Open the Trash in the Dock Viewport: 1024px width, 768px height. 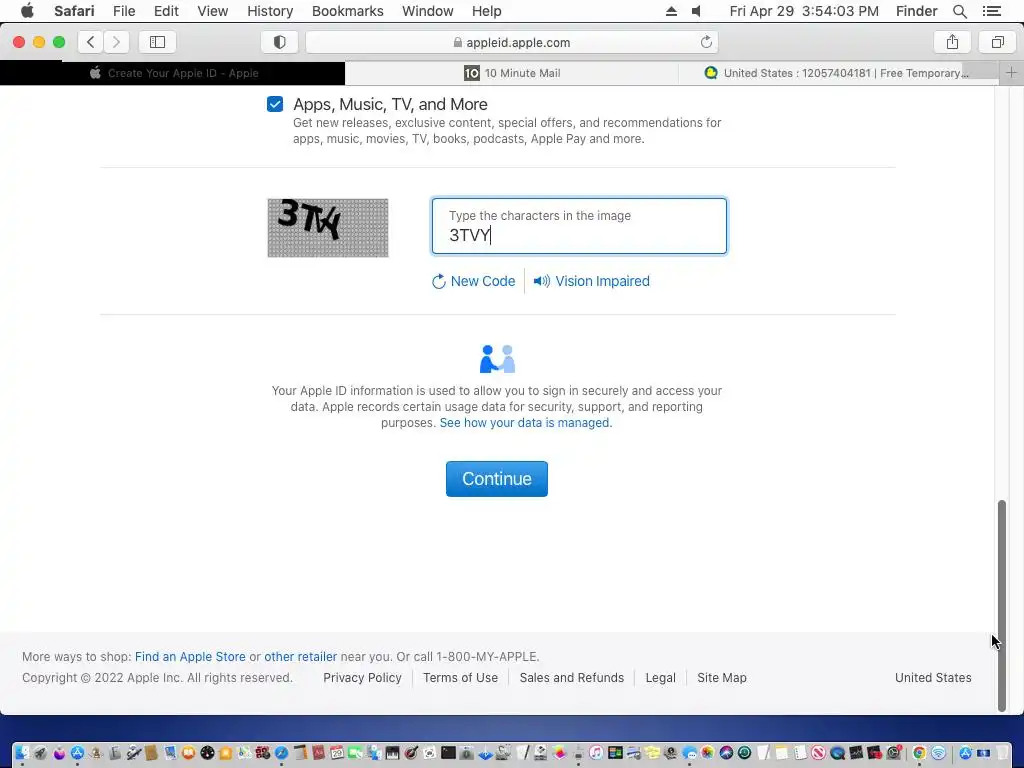click(x=1002, y=752)
